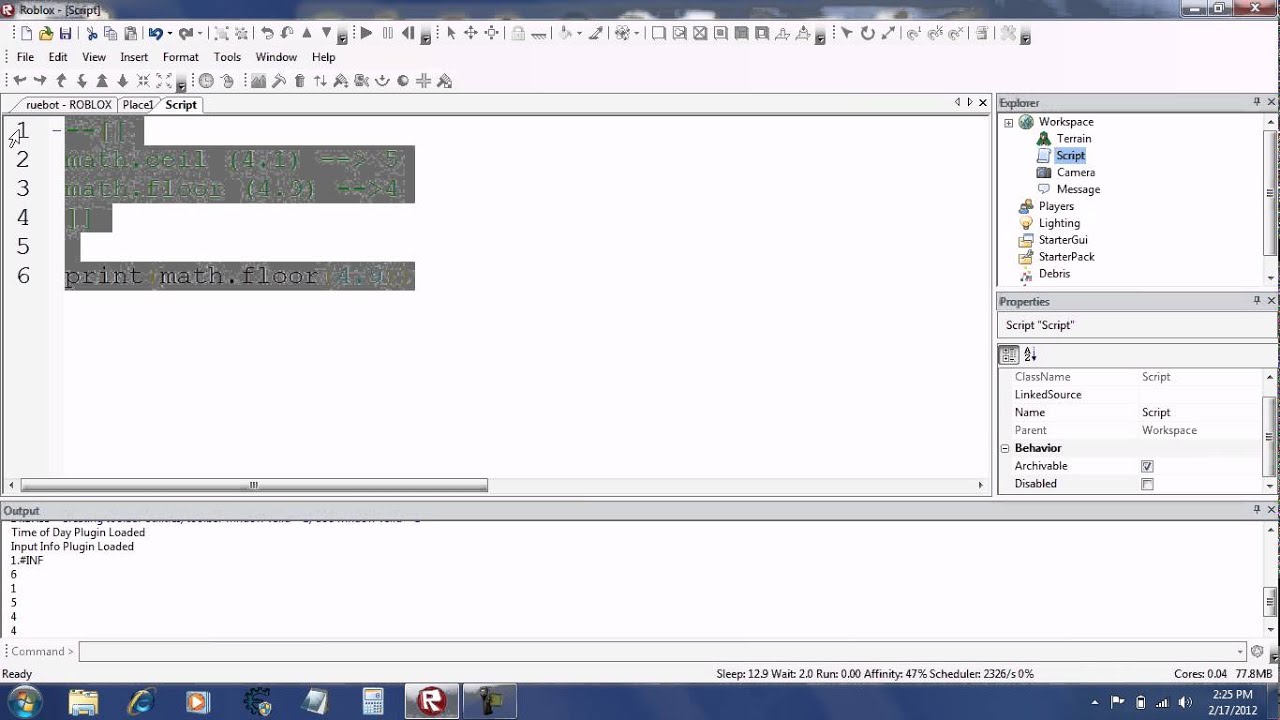Switch to the Place1 tab
This screenshot has width=1280, height=720.
pos(138,104)
